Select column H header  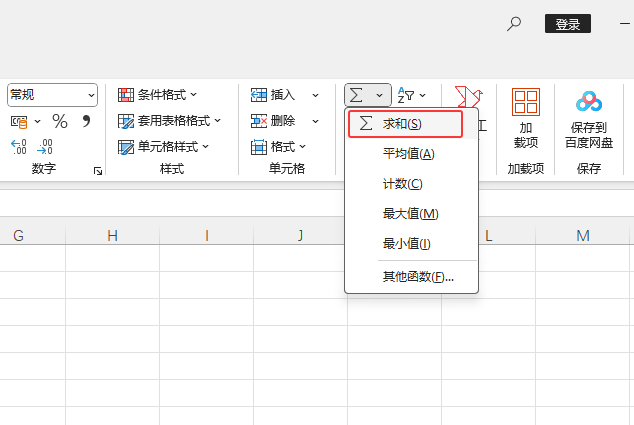[x=112, y=236]
